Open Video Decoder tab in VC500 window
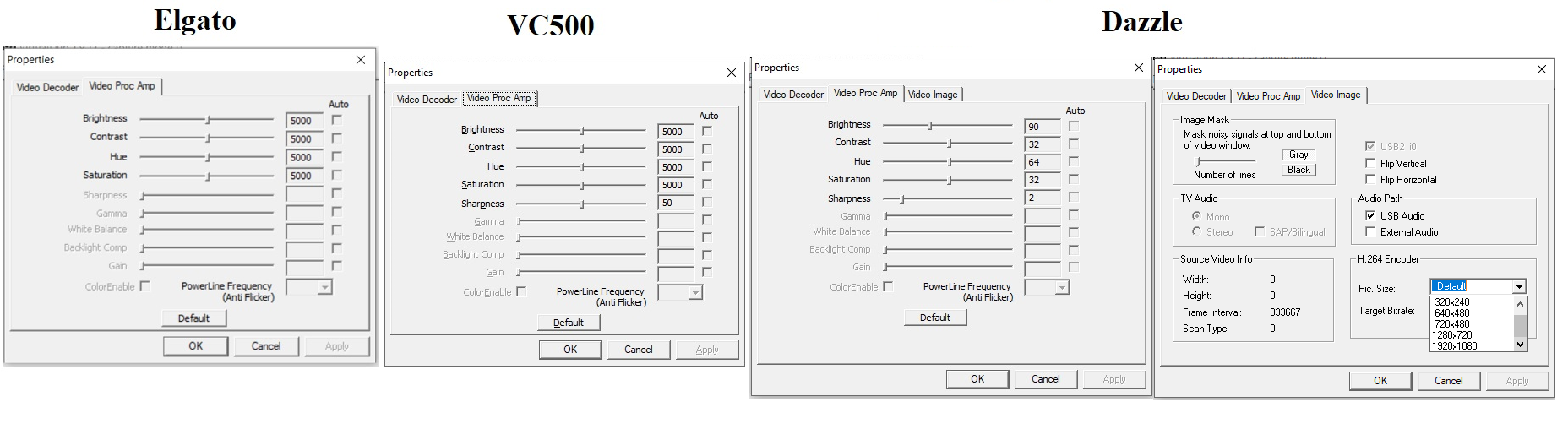Viewport: 1568px width, 429px height. 427,100
